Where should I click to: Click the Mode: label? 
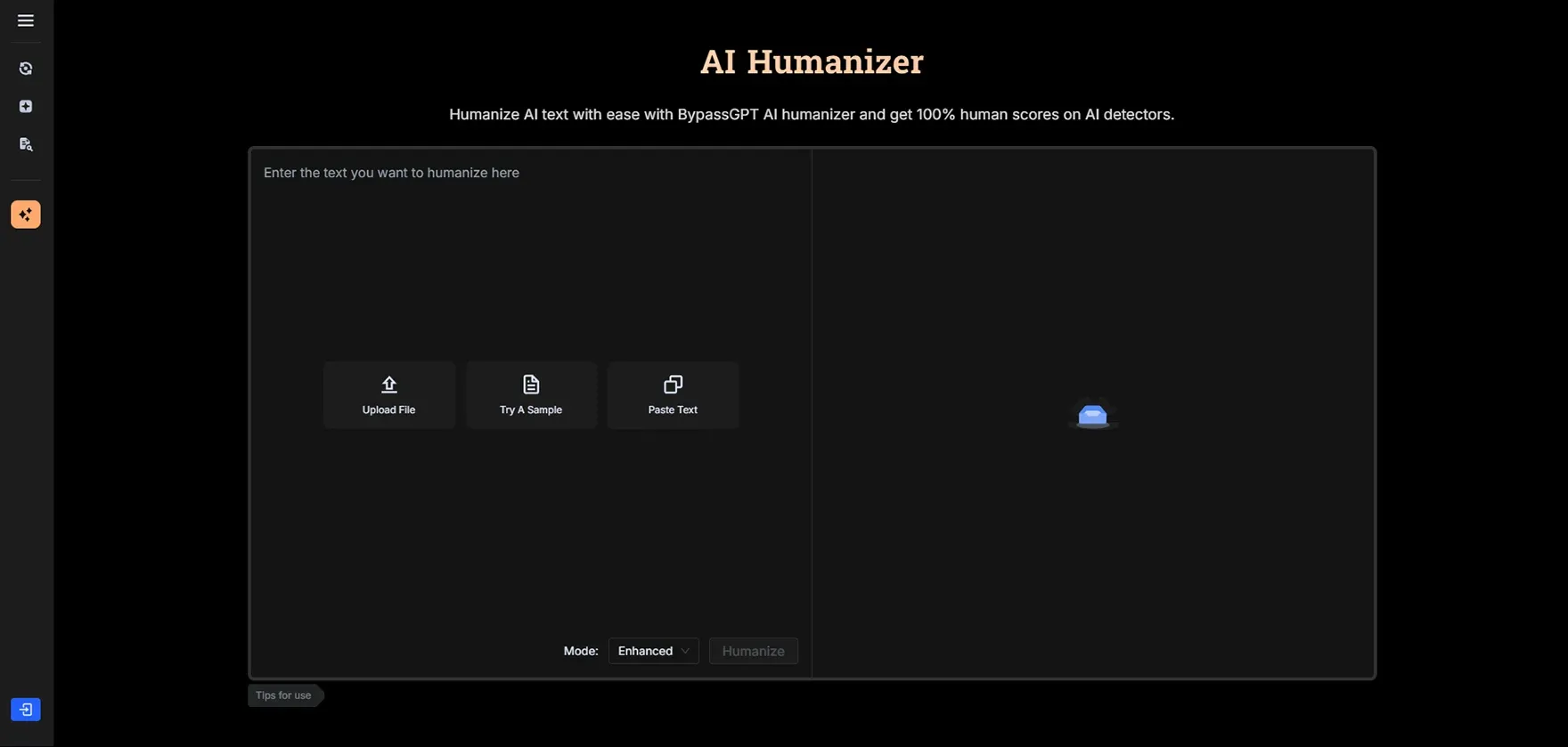(x=581, y=651)
